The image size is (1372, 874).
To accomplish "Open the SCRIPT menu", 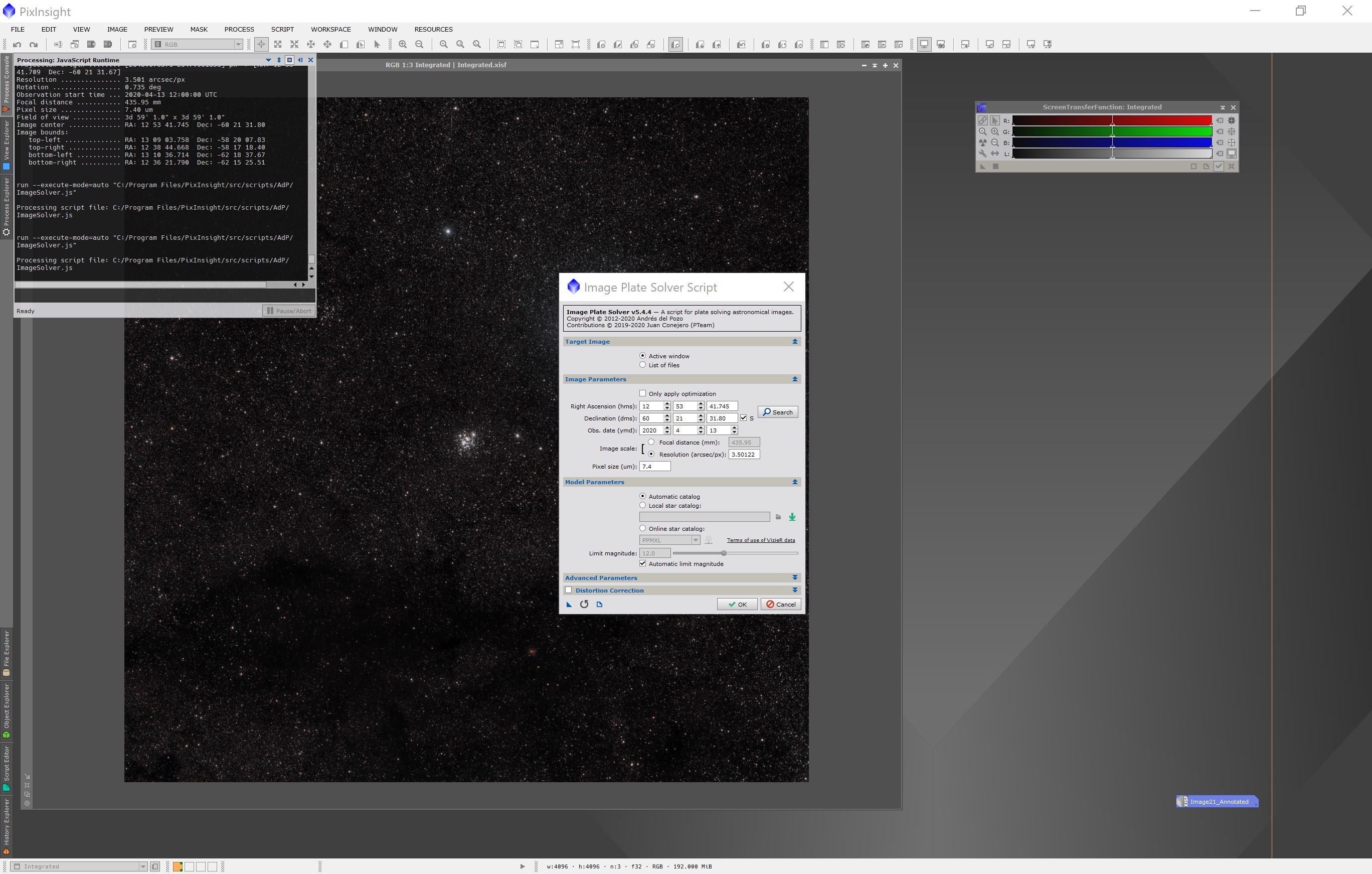I will (x=283, y=29).
